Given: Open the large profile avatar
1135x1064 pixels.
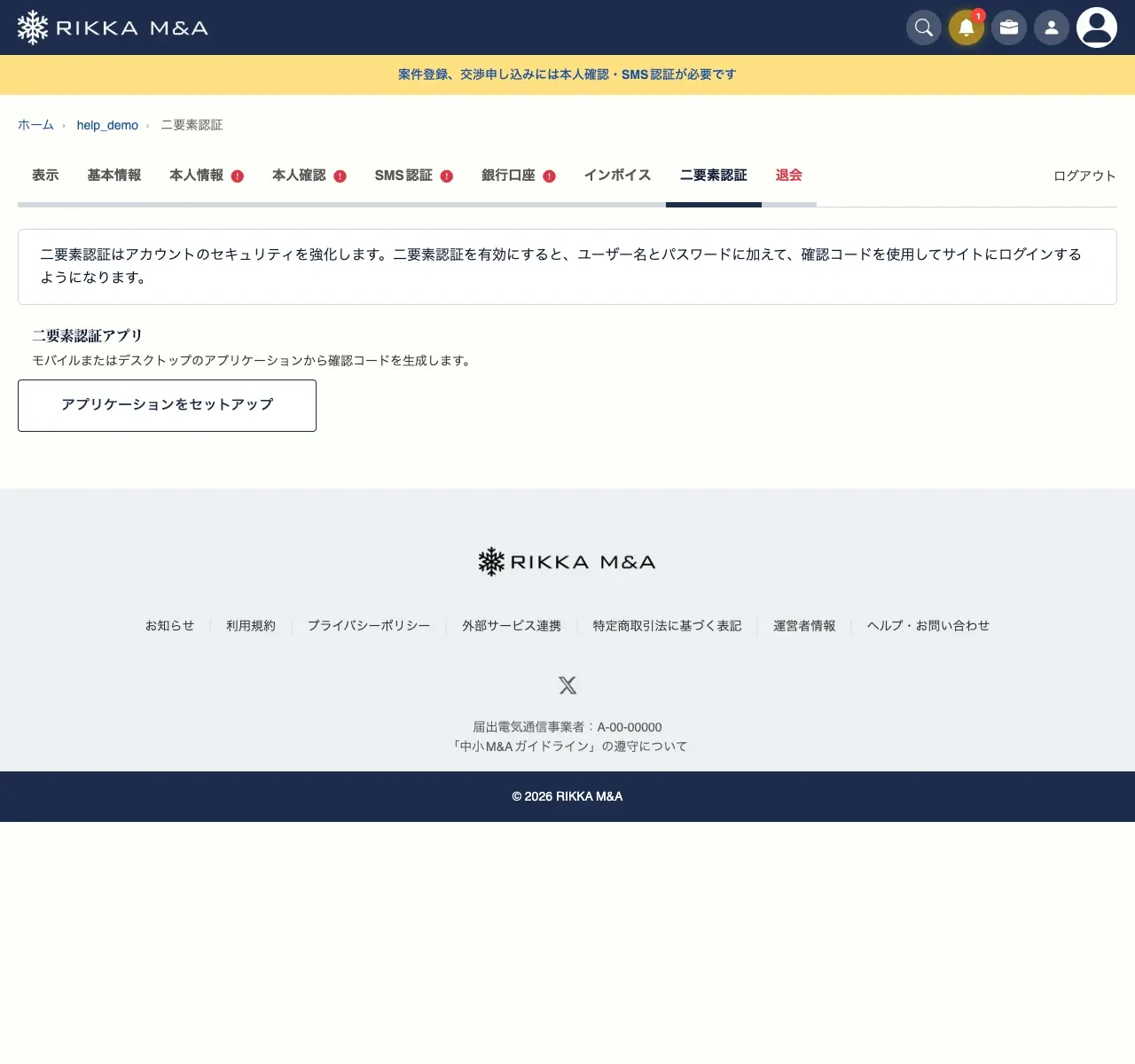Looking at the screenshot, I should [x=1096, y=27].
